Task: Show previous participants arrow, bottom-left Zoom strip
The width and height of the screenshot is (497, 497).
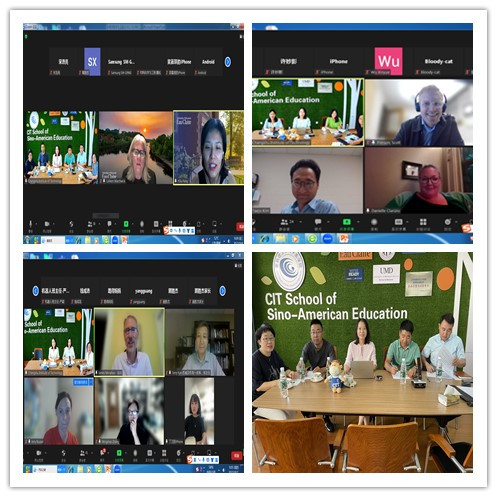Action: point(35,291)
